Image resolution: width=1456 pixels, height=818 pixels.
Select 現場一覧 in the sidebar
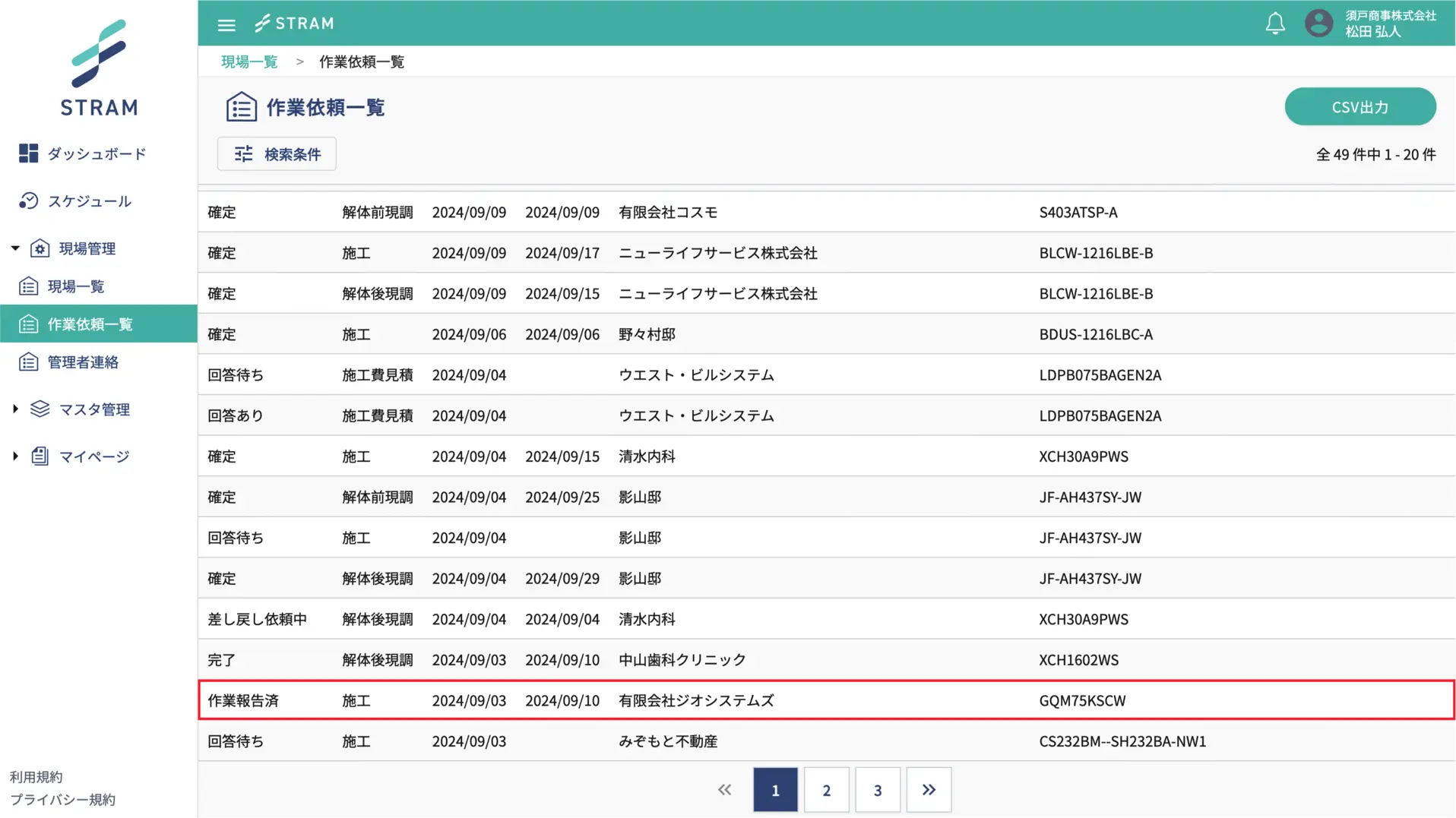75,286
